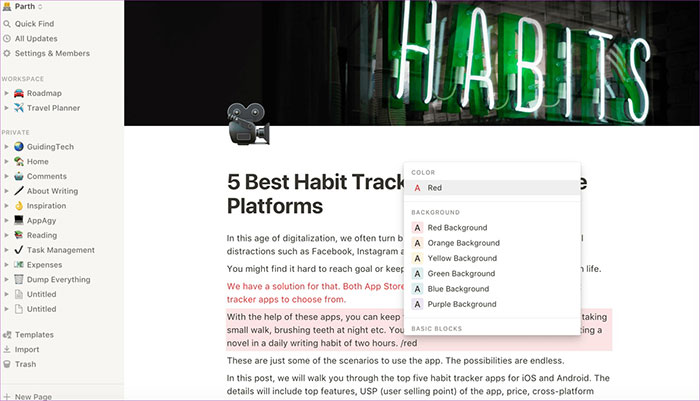Viewport: 700px width, 401px height.
Task: Click the Trash icon in sidebar
Action: coord(7,364)
